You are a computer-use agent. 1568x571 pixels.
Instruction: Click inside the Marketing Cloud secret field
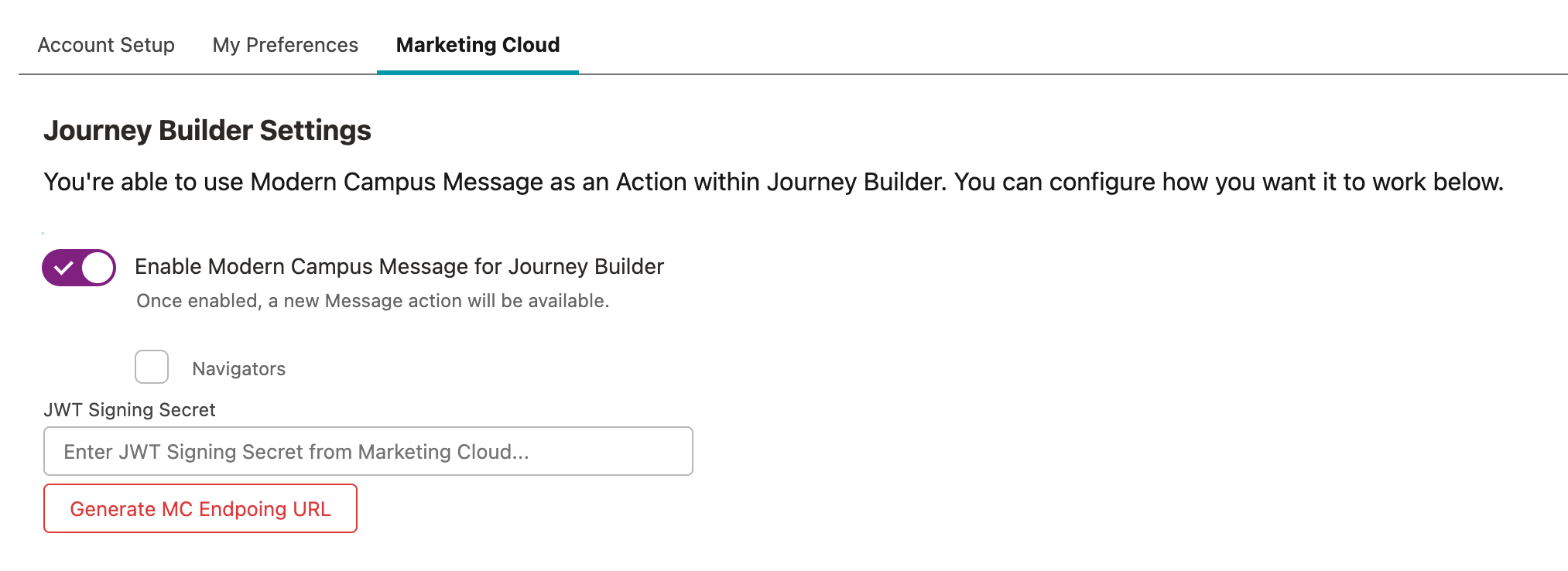point(368,450)
